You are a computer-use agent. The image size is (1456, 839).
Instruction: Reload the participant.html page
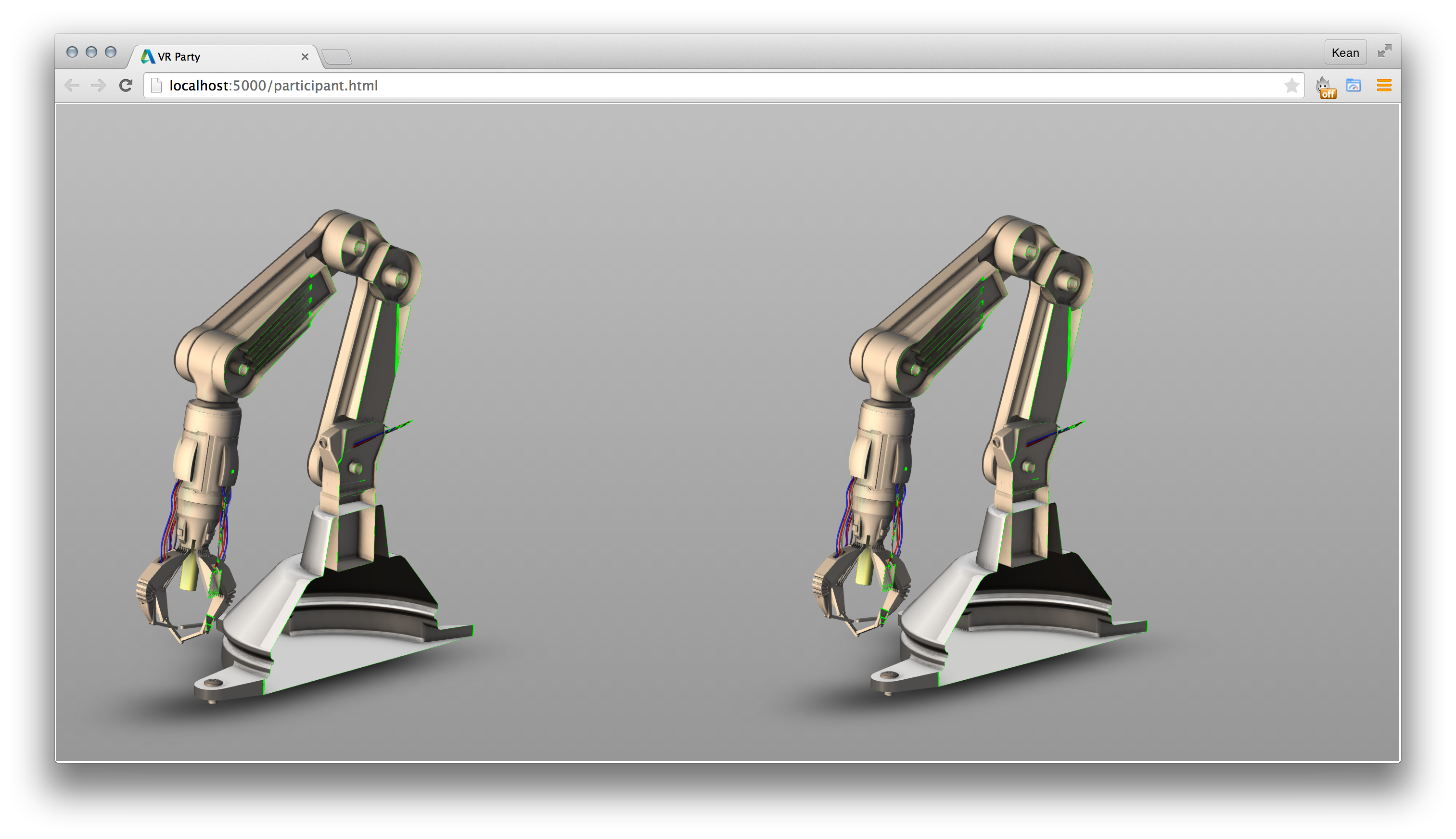[126, 86]
